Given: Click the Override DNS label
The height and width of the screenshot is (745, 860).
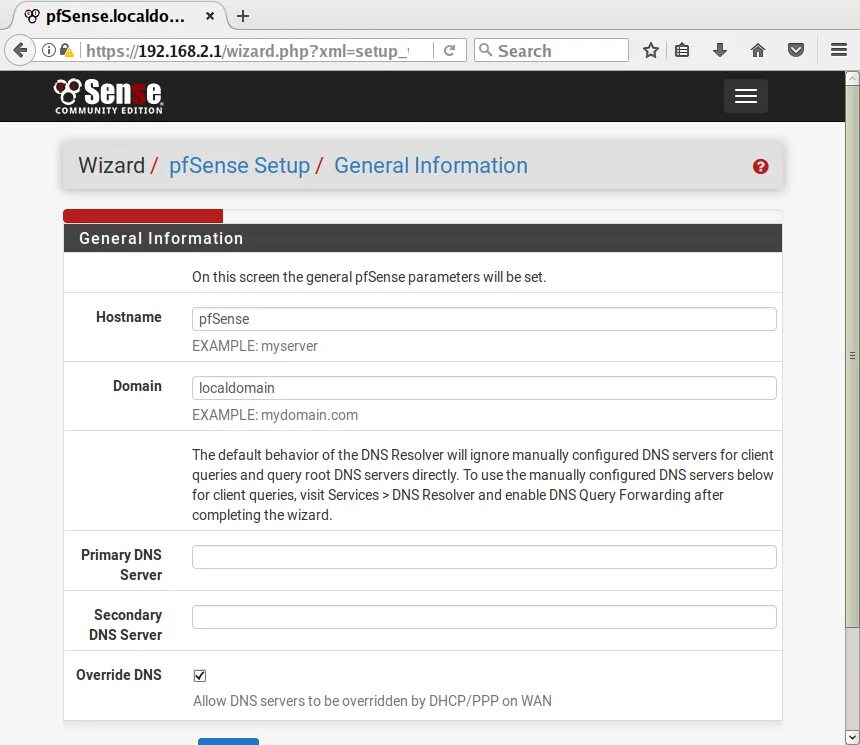Looking at the screenshot, I should click(118, 675).
